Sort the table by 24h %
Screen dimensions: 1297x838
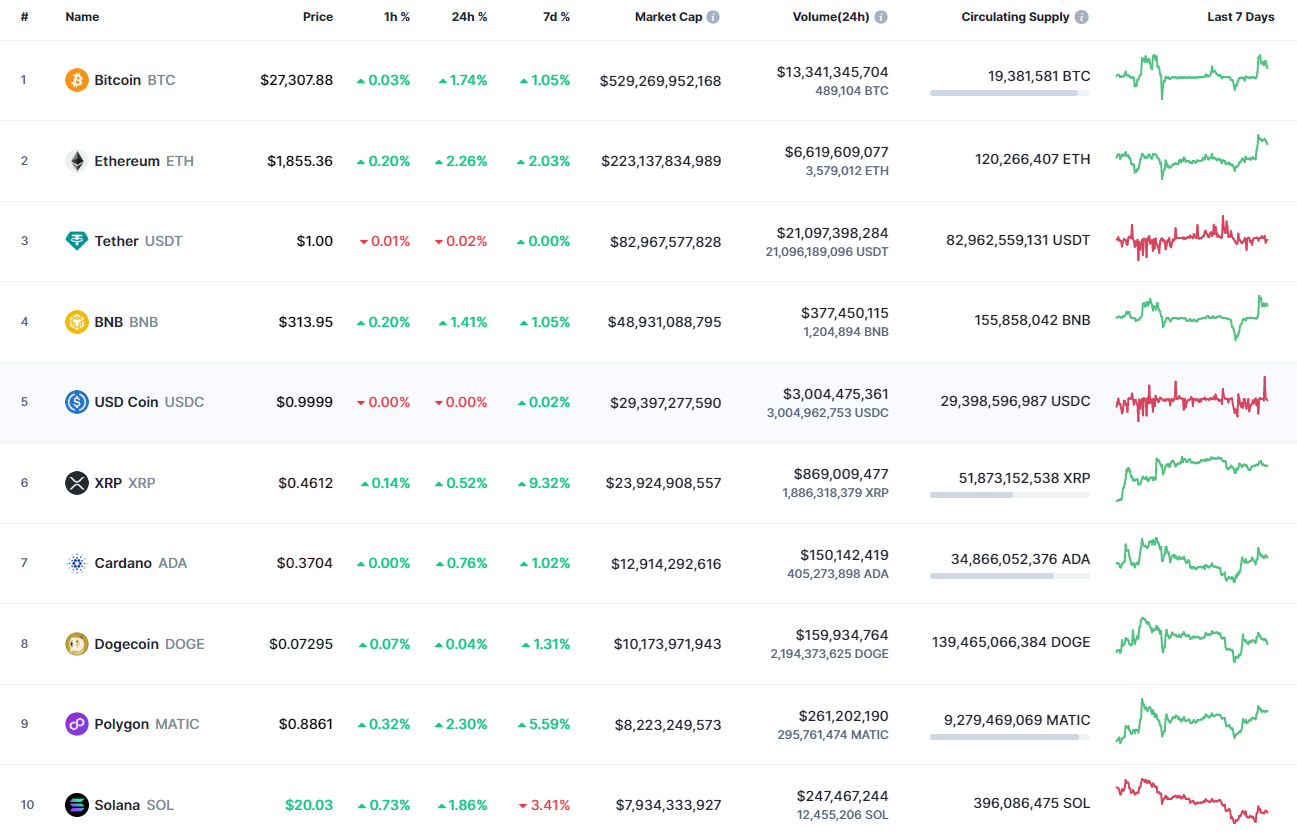pos(469,16)
